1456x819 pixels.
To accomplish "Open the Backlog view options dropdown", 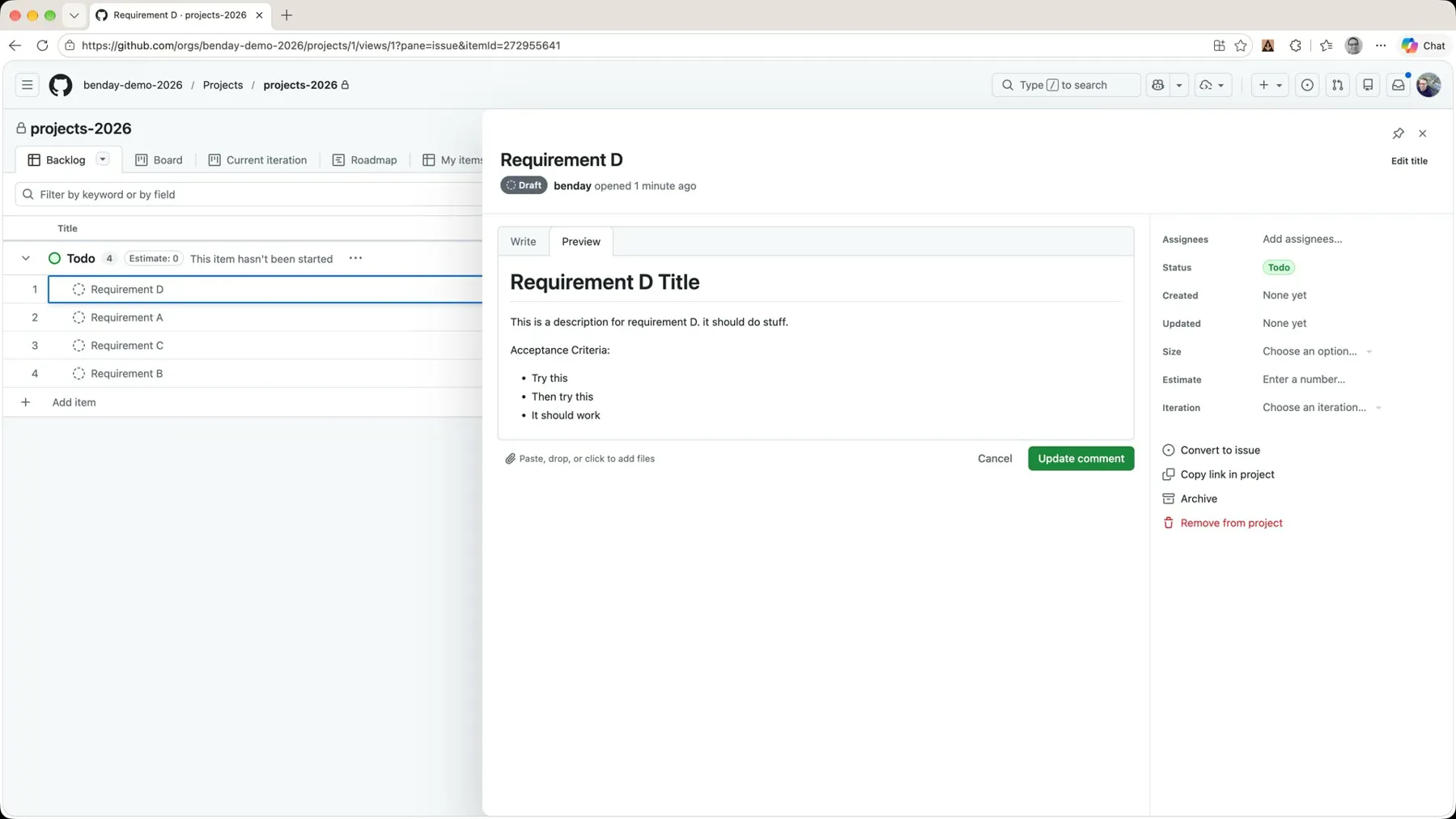I will click(103, 159).
